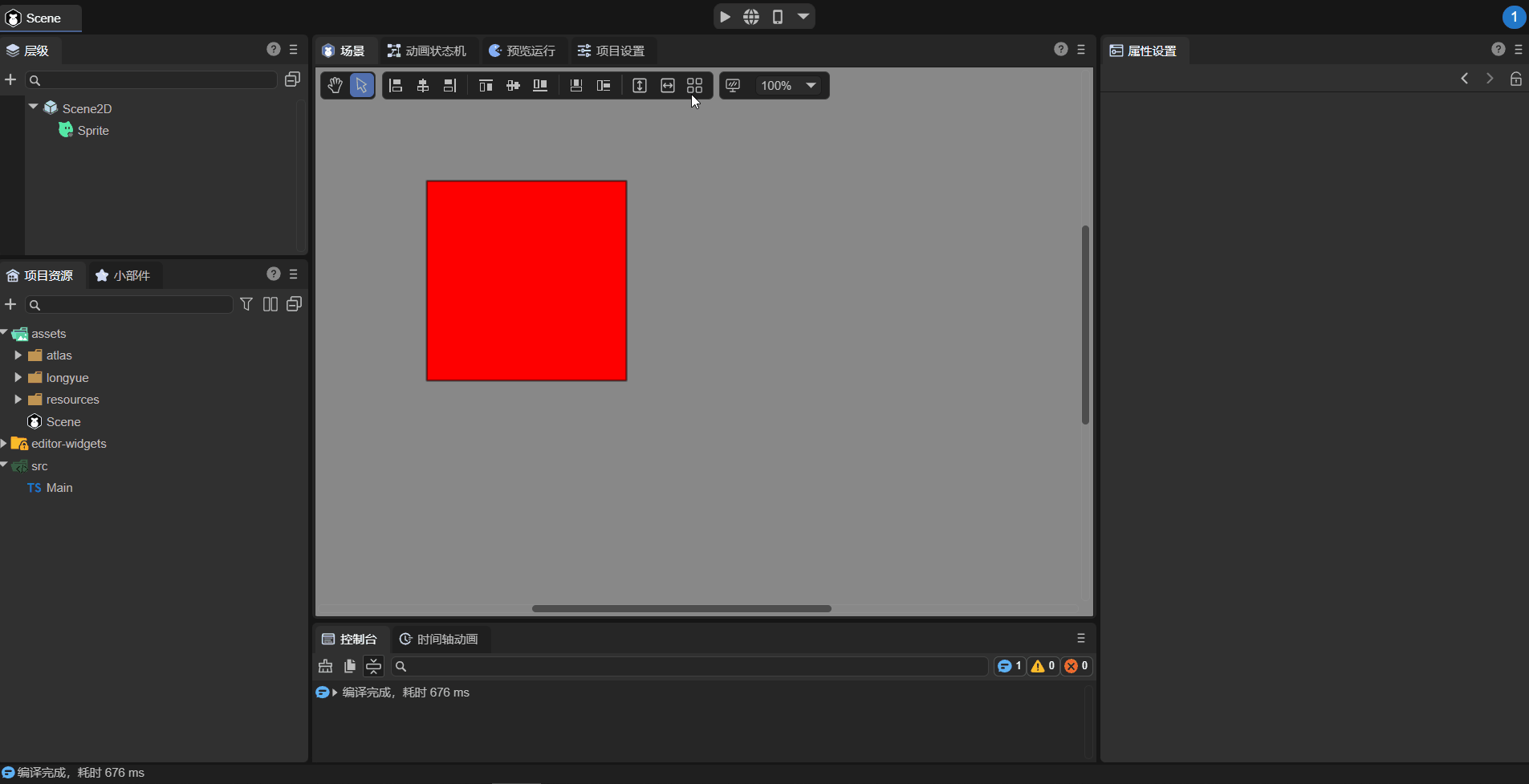This screenshot has height=784, width=1529.
Task: Click the four-squares grid icon in toolbar
Action: [x=695, y=85]
